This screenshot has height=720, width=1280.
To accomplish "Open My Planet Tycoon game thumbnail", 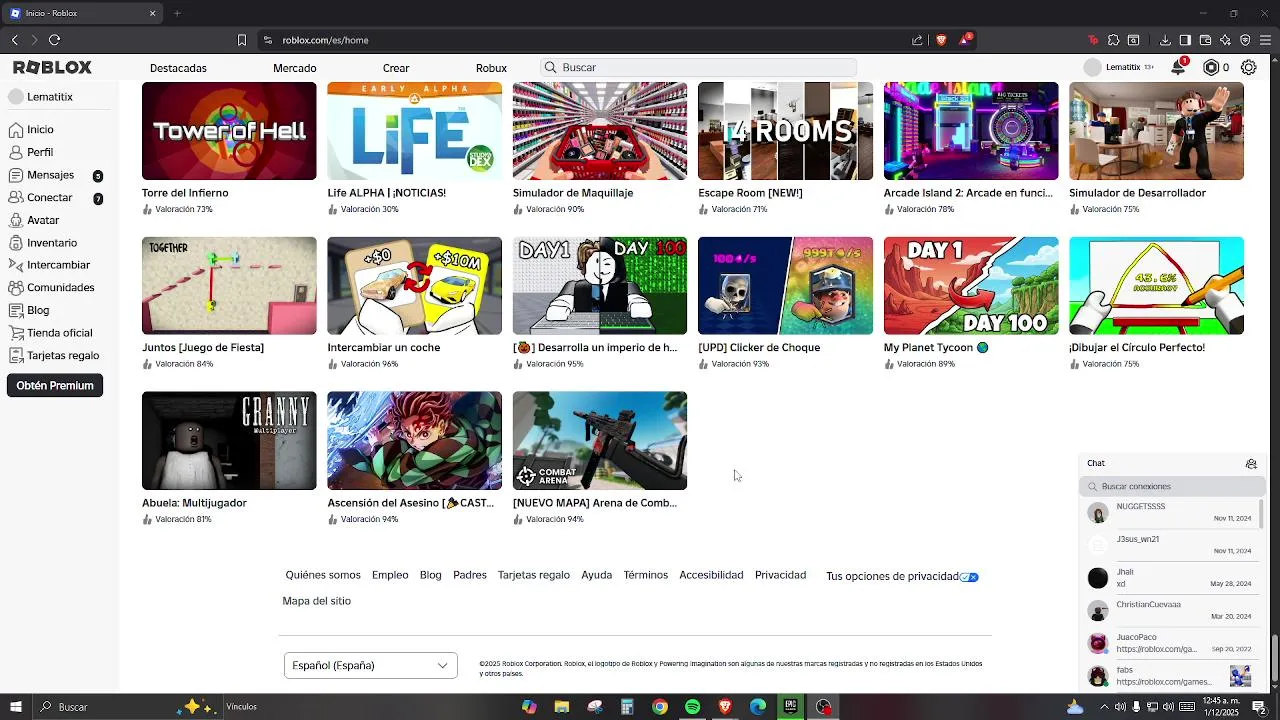I will click(971, 286).
